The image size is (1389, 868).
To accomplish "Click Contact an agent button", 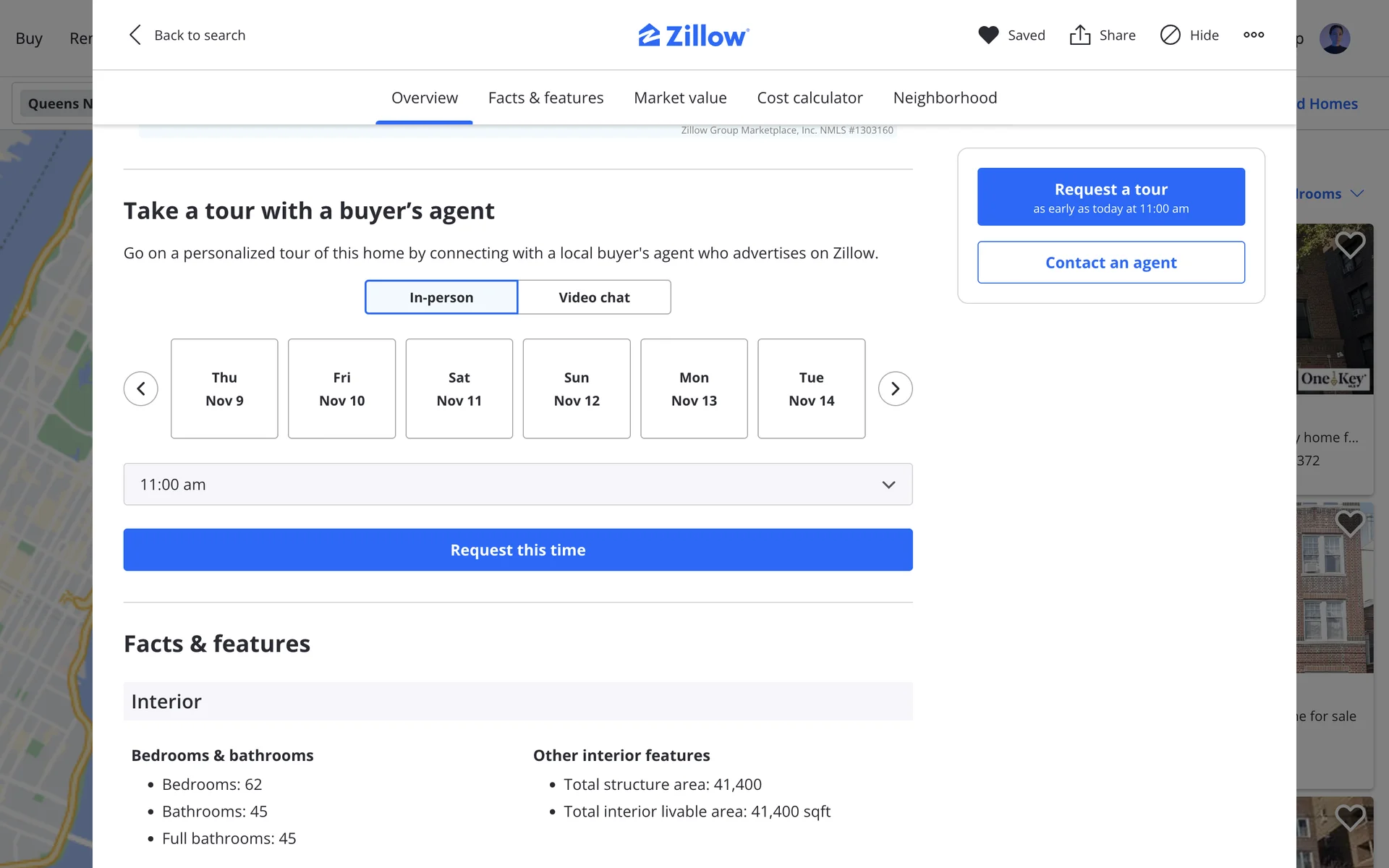I will tap(1110, 263).
